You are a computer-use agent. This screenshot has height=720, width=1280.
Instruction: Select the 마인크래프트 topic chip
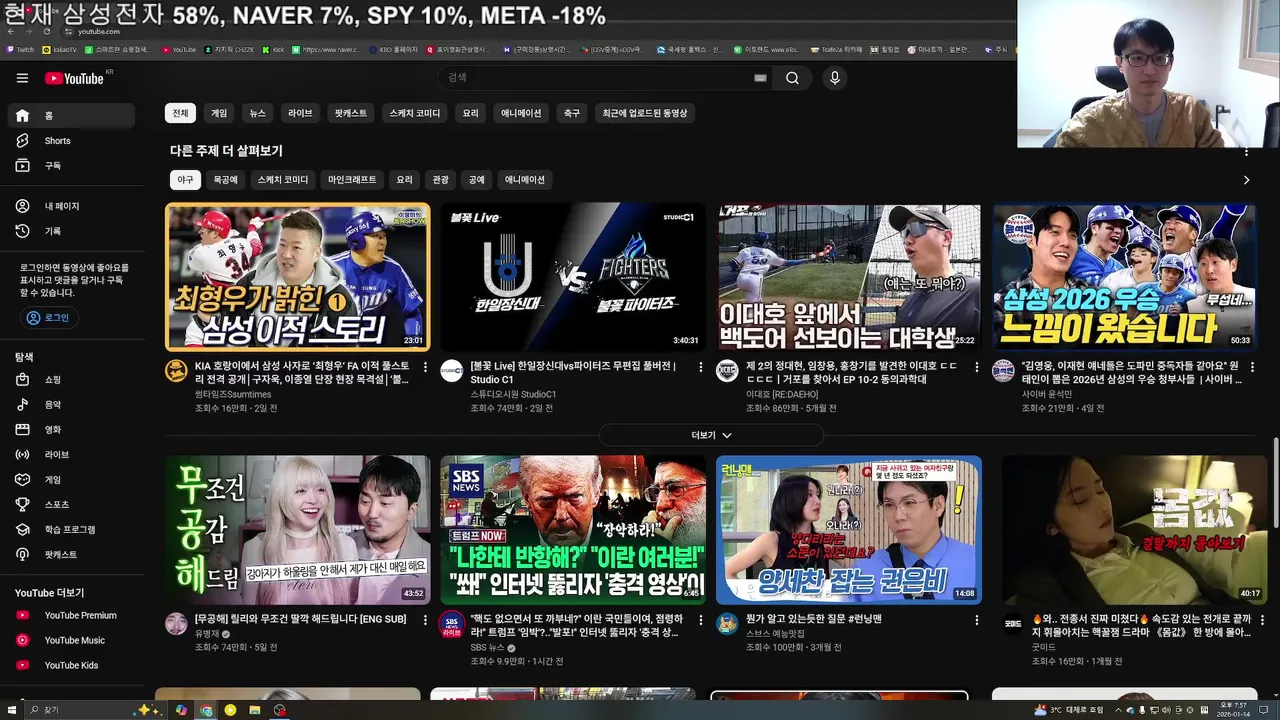[352, 180]
